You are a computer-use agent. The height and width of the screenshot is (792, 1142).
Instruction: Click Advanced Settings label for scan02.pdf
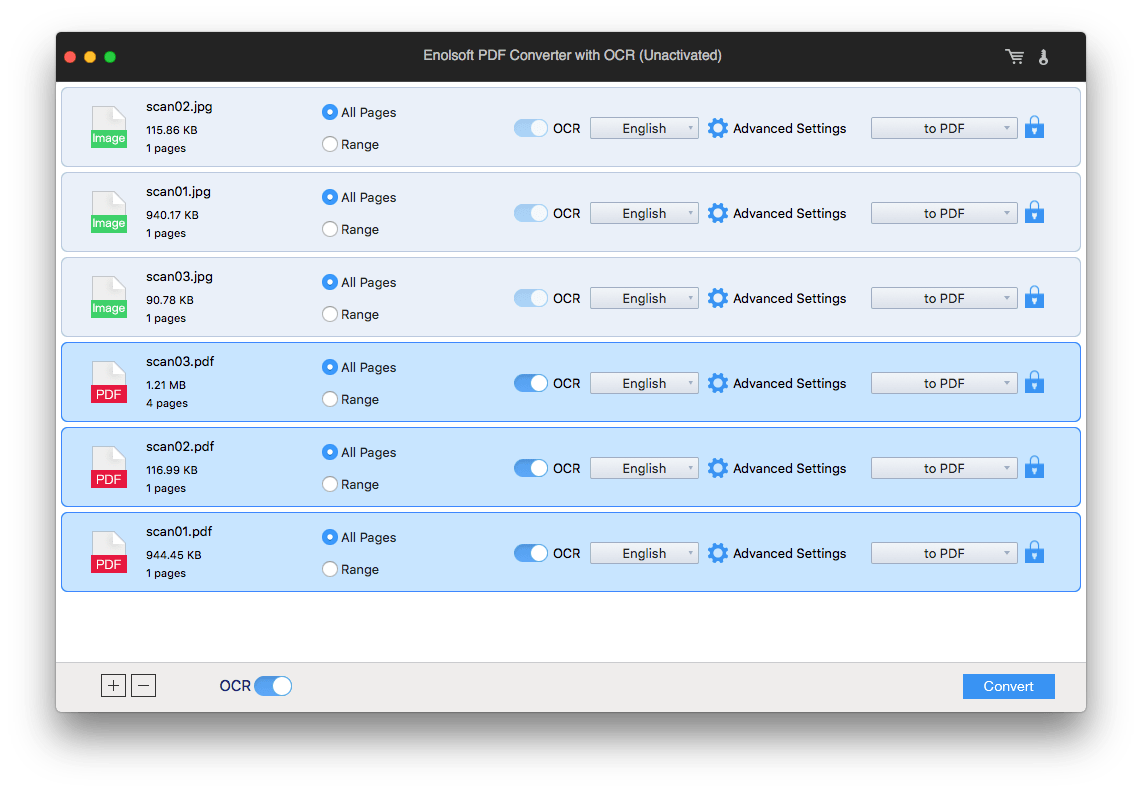tap(789, 468)
